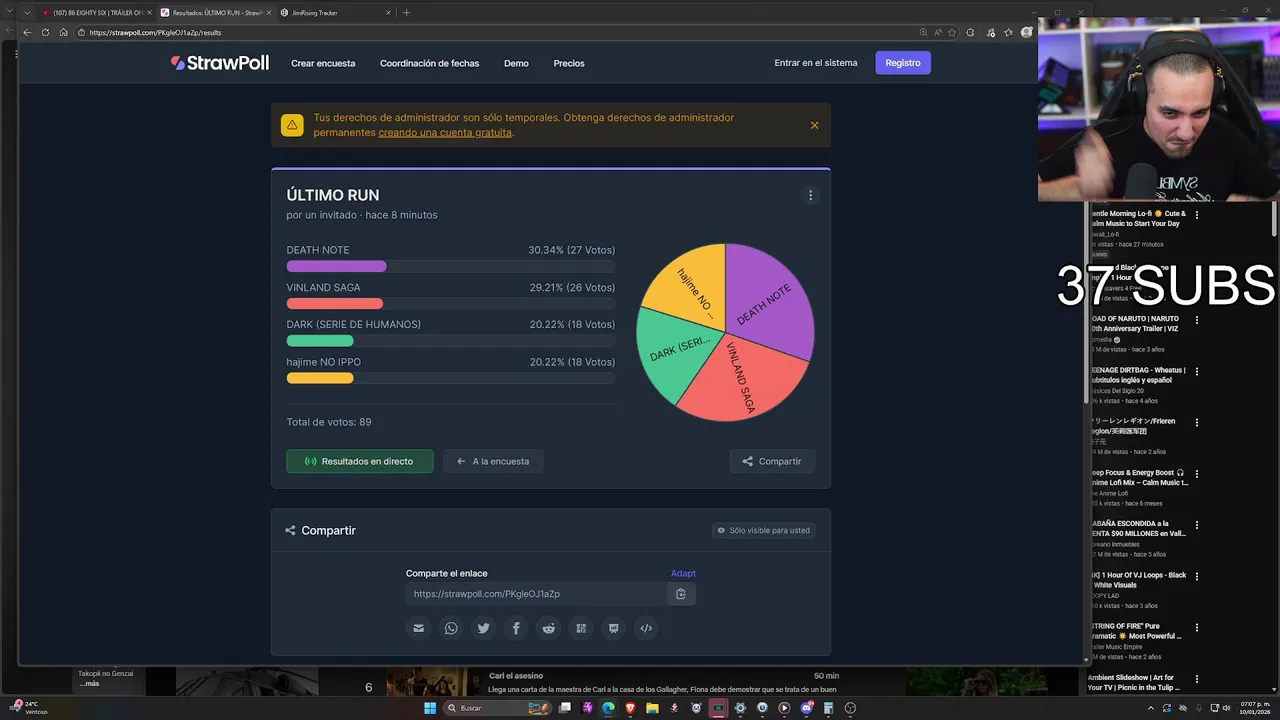Click the poll link input field
1280x720 pixels.
click(536, 594)
